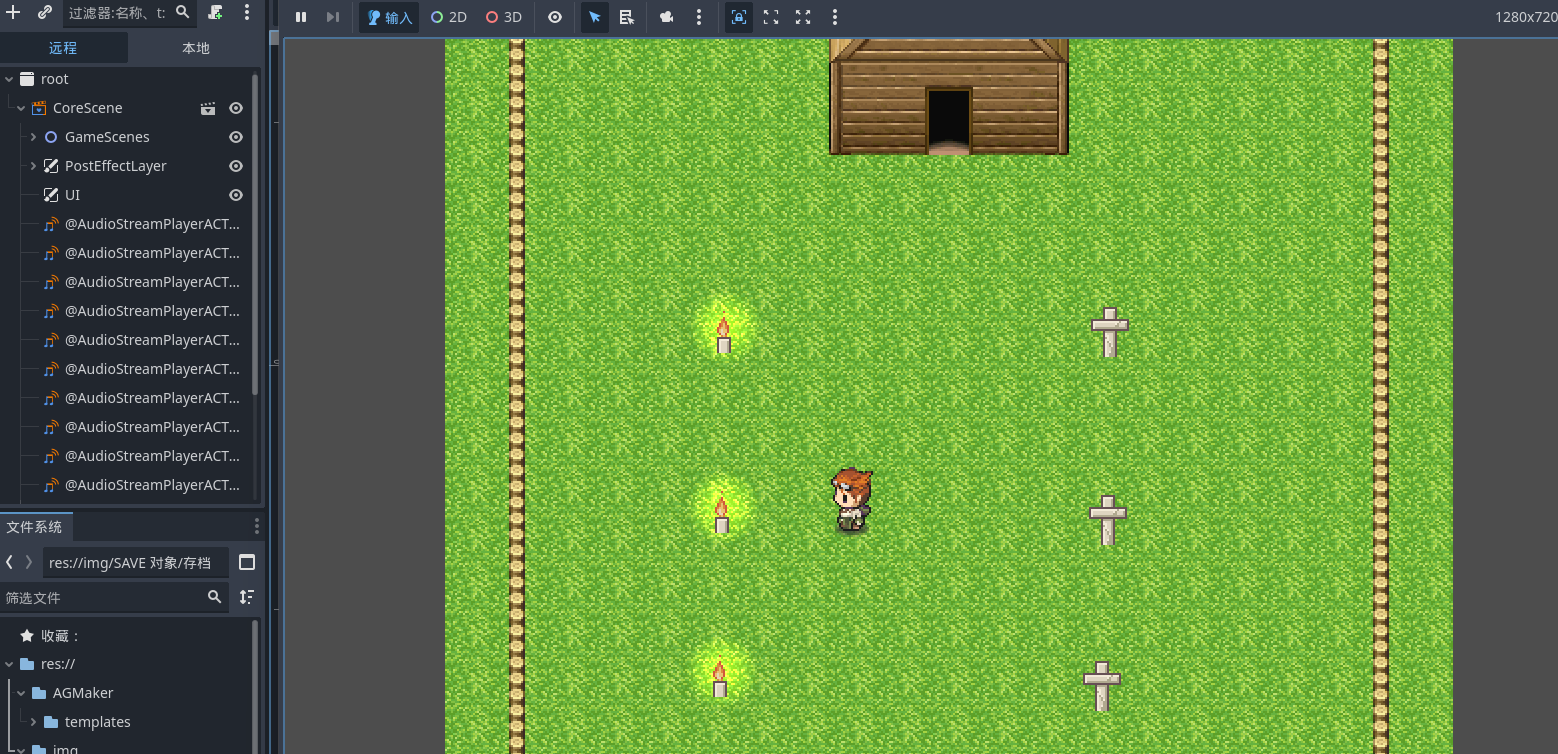Image resolution: width=1558 pixels, height=754 pixels.
Task: Collapse the root node arrow
Action: pos(9,79)
